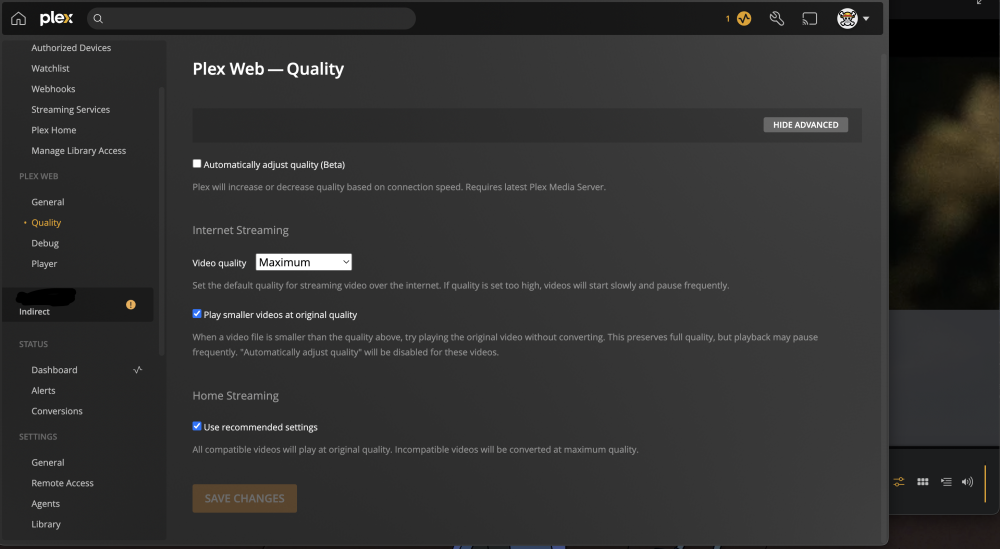Mute volume speaker icon in player
This screenshot has width=1000, height=549.
click(x=967, y=482)
